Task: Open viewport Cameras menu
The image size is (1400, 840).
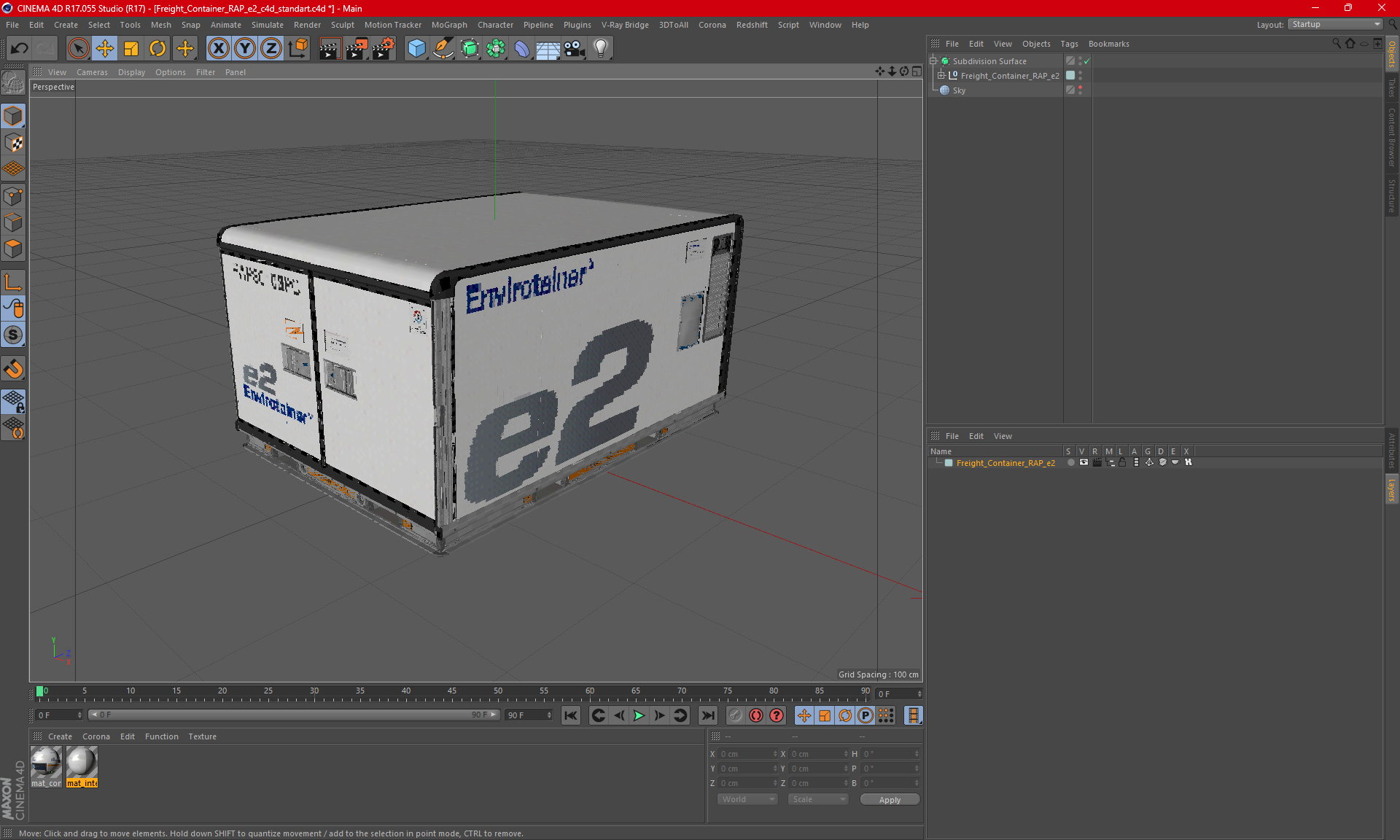Action: pos(92,72)
